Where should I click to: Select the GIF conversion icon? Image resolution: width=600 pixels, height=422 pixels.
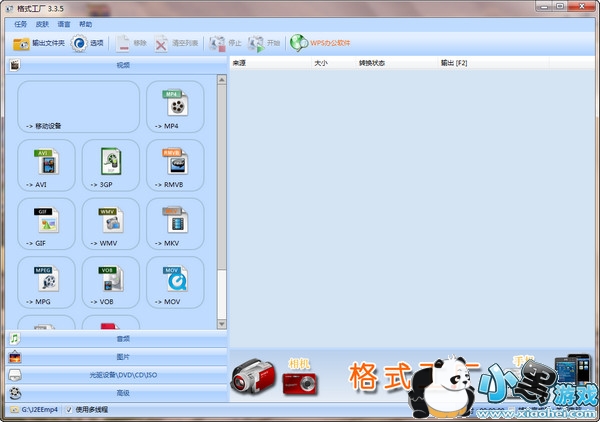click(45, 221)
